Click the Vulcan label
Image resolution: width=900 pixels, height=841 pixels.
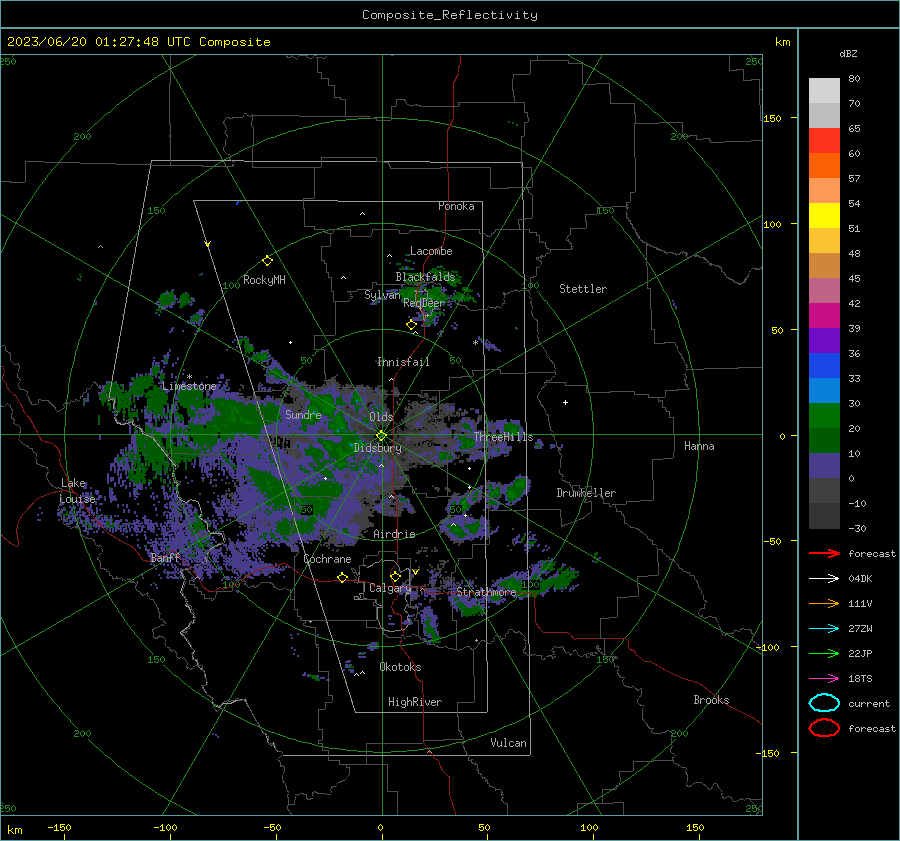point(508,743)
